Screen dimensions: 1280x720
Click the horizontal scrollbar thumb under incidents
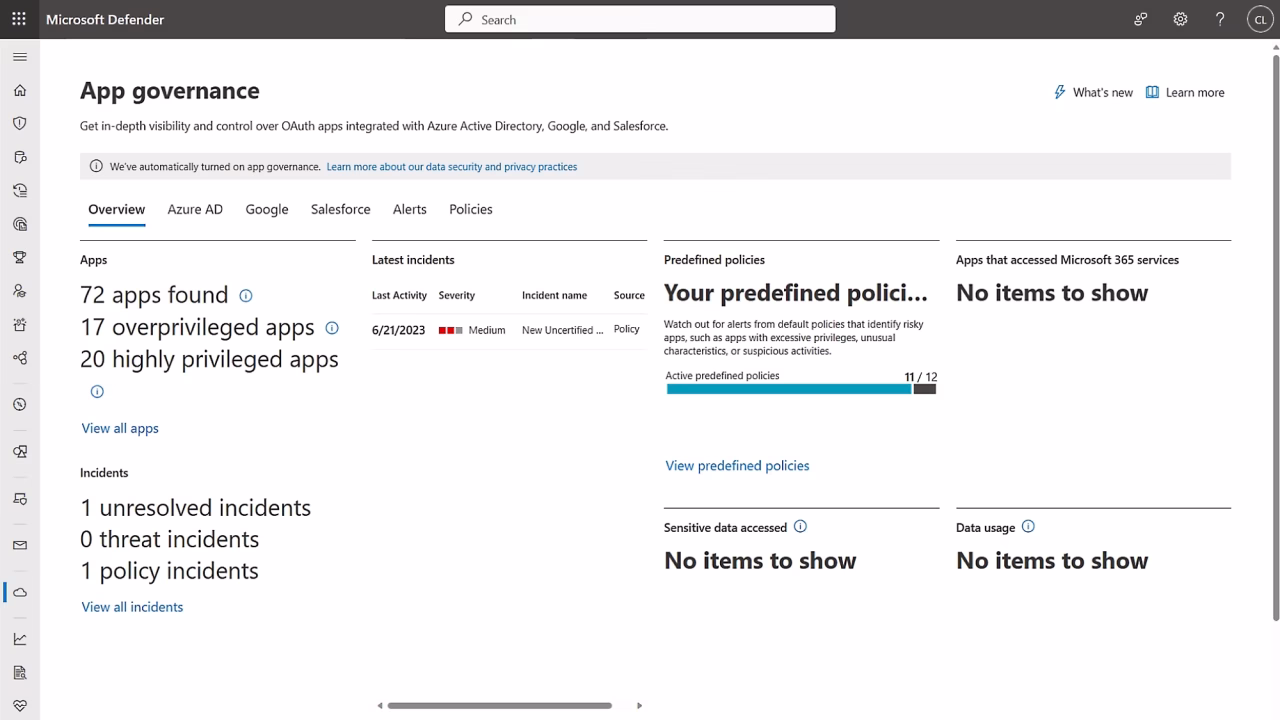[500, 705]
